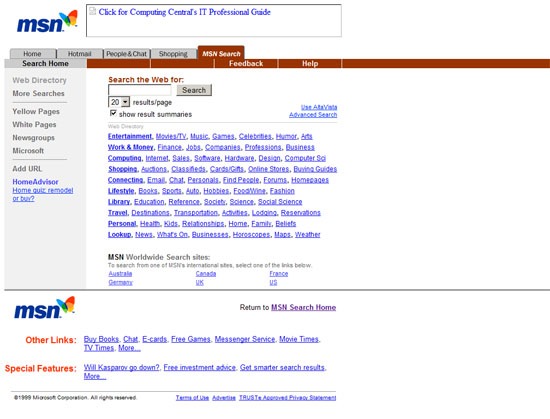Open Buy Books link in Other Links
The width and height of the screenshot is (550, 419).
click(x=101, y=339)
